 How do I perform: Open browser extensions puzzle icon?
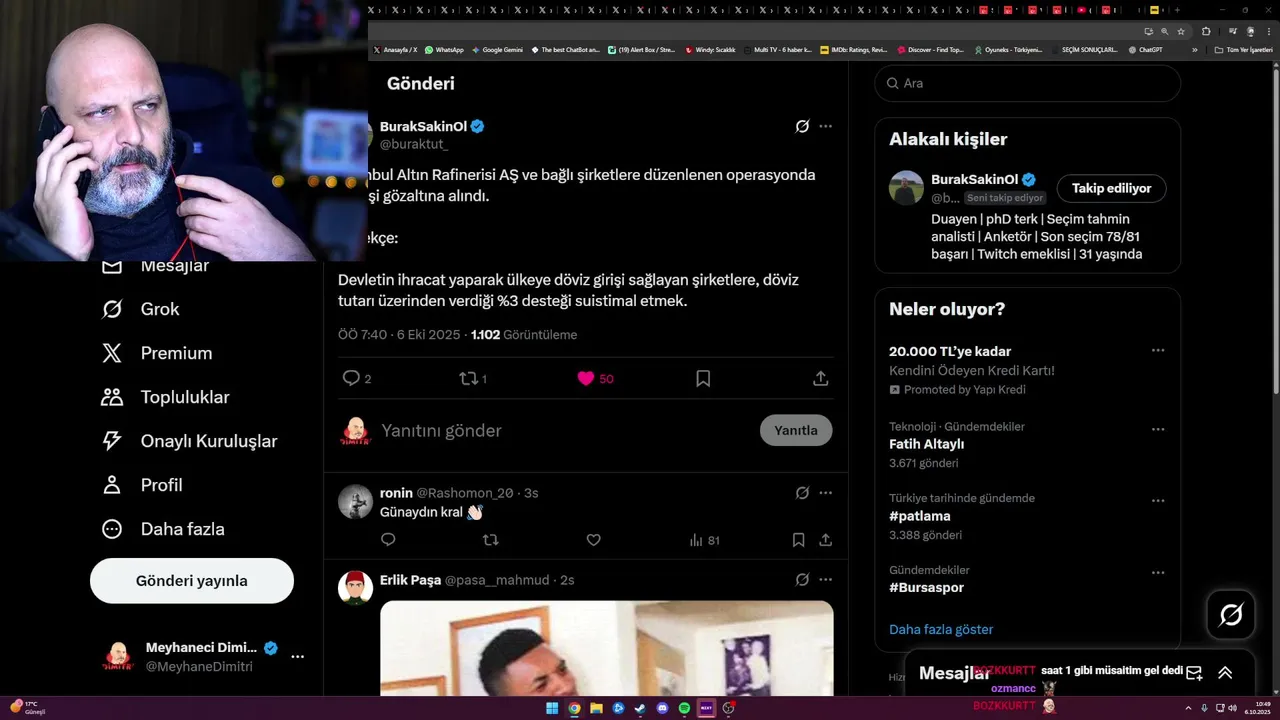tap(1206, 31)
